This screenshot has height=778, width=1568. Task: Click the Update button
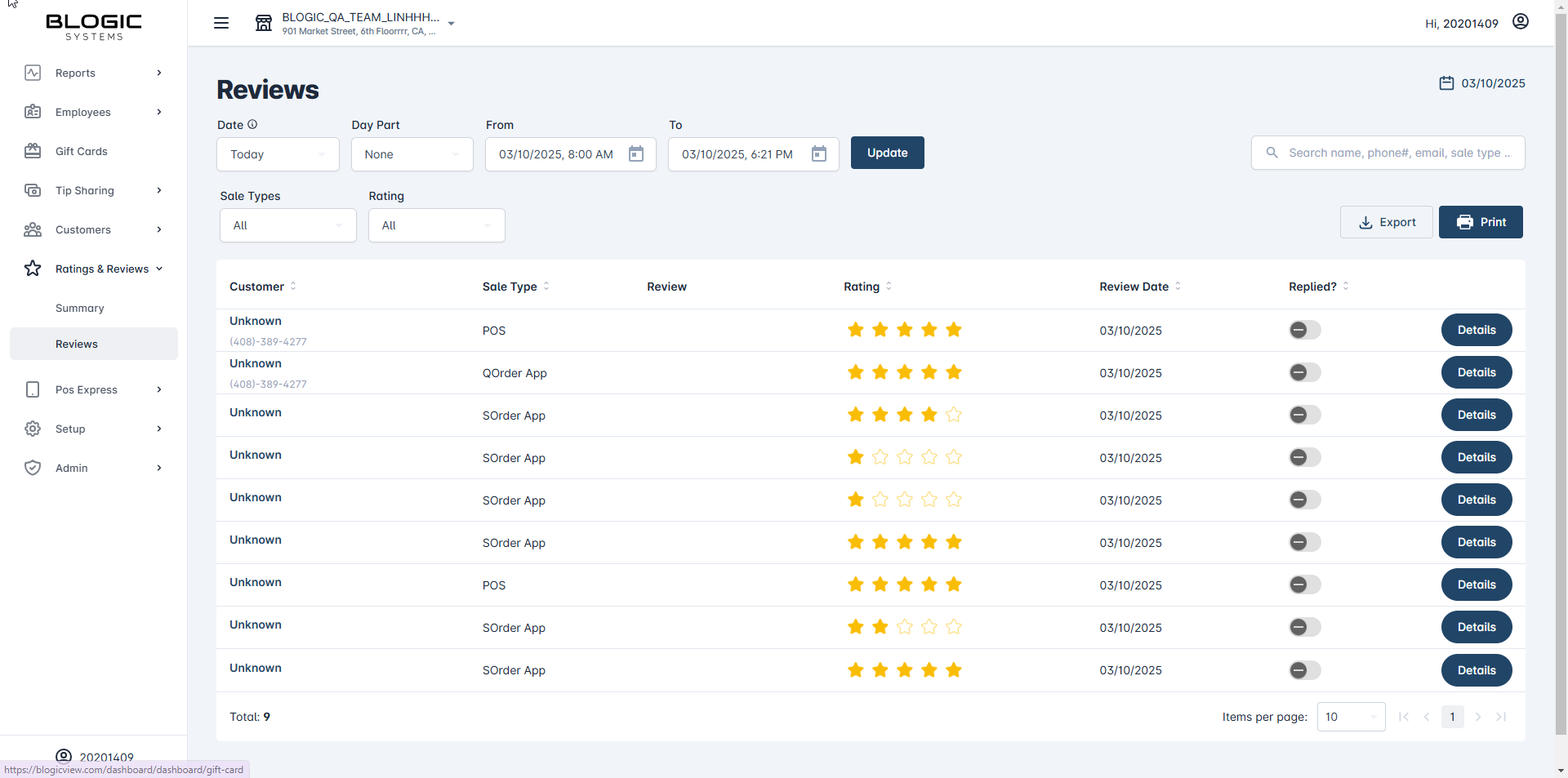(x=887, y=153)
